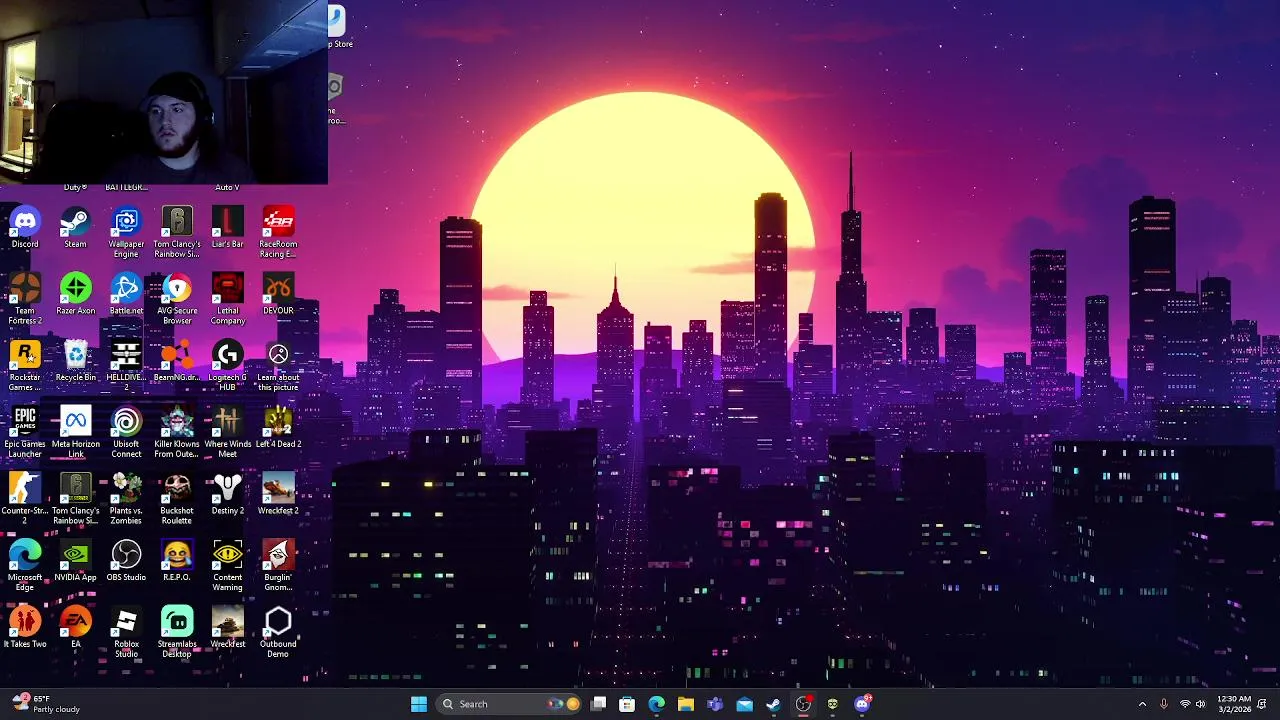
Task: Open the Epic Games Launcher icon
Action: (x=25, y=433)
